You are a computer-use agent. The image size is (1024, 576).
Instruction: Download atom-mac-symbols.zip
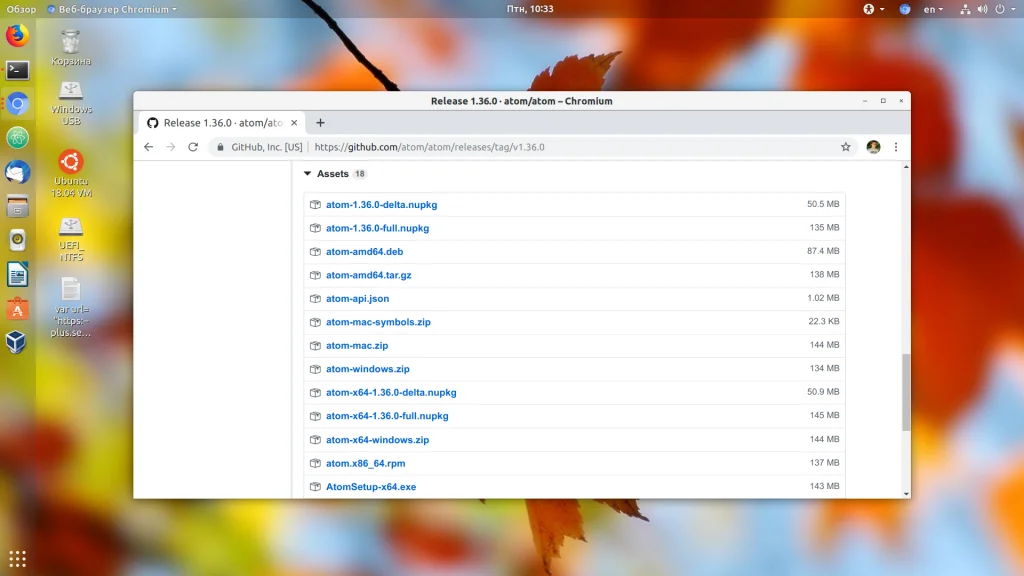tap(378, 322)
